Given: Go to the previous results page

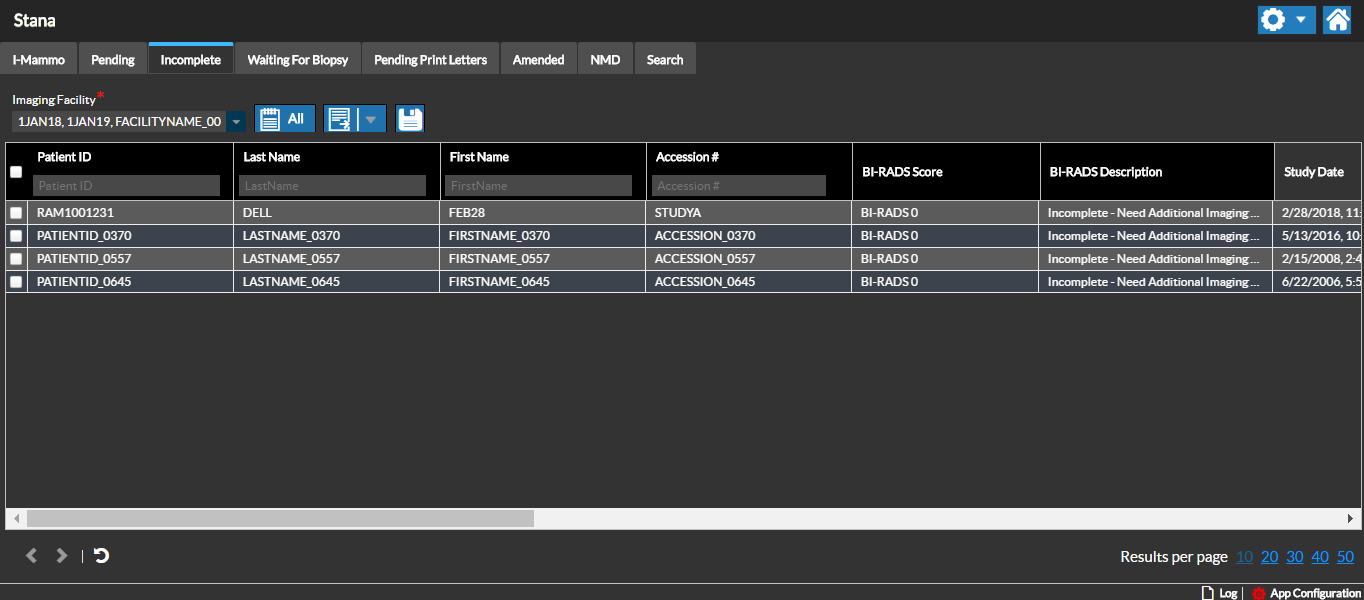Looking at the screenshot, I should 32,556.
